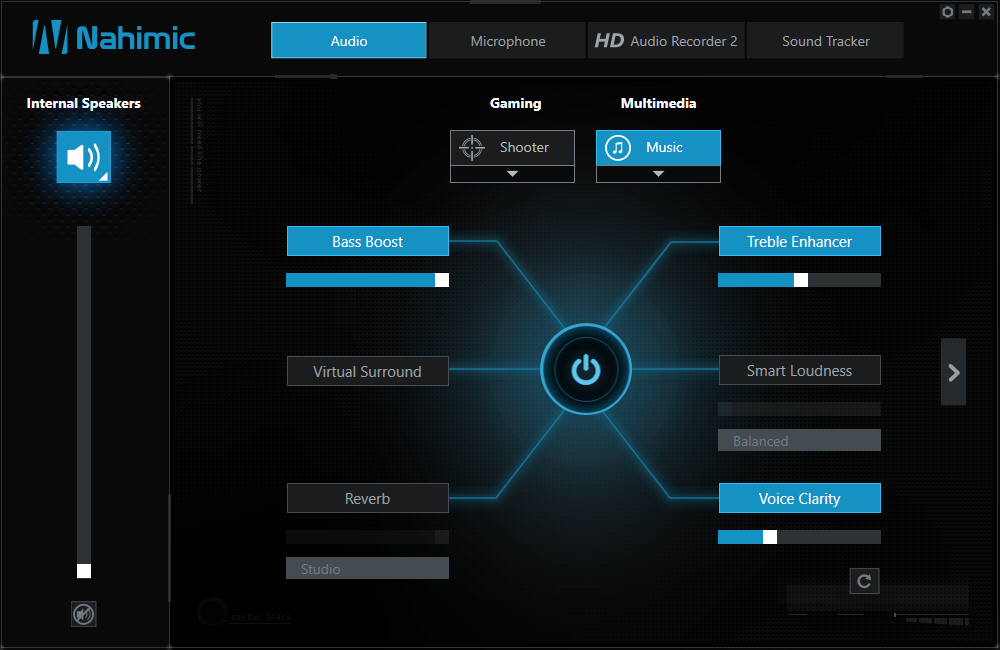Close the Nahimic window
1000x650 pixels.
point(986,12)
